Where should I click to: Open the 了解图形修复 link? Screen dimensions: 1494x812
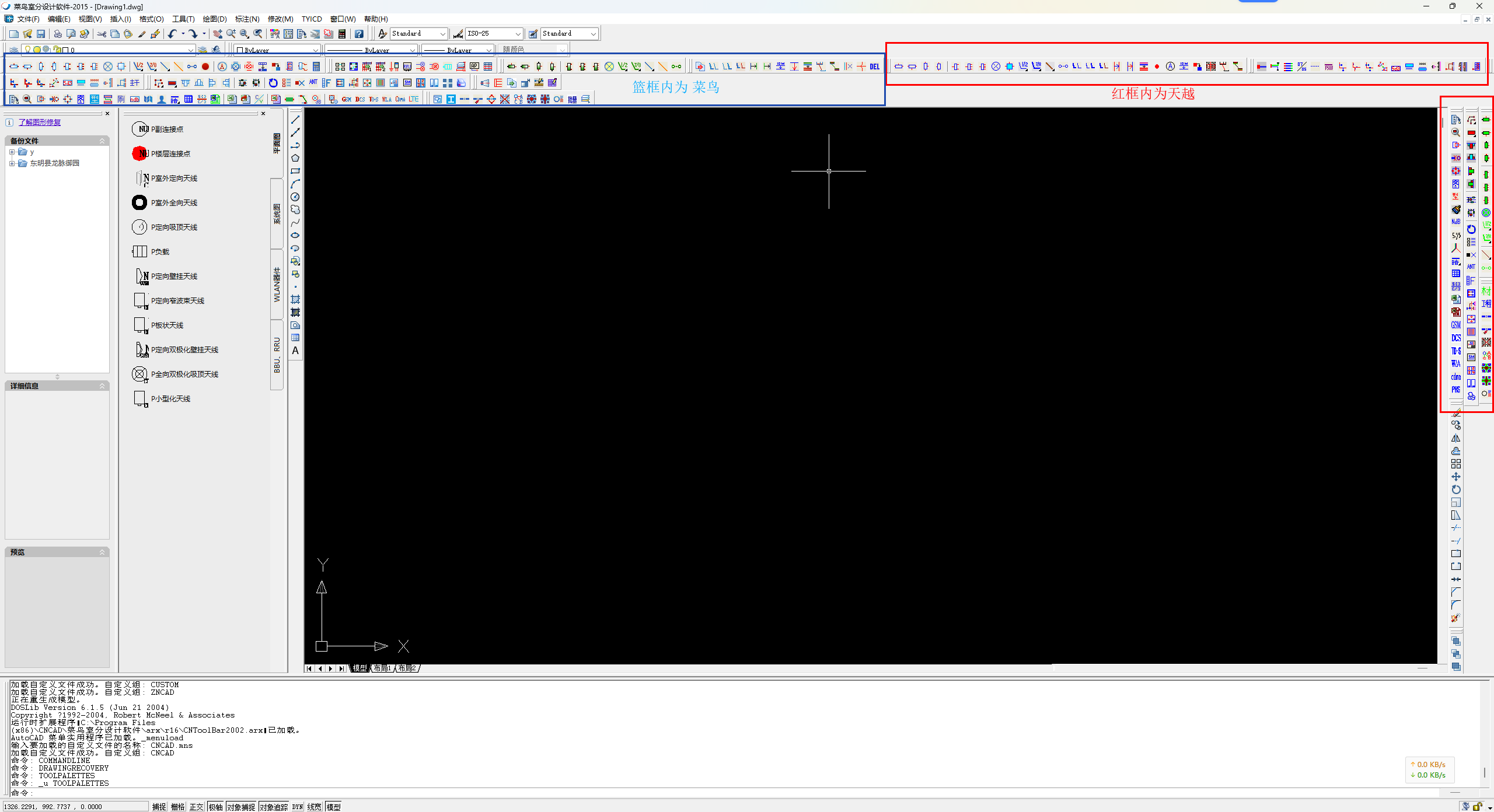coord(39,122)
